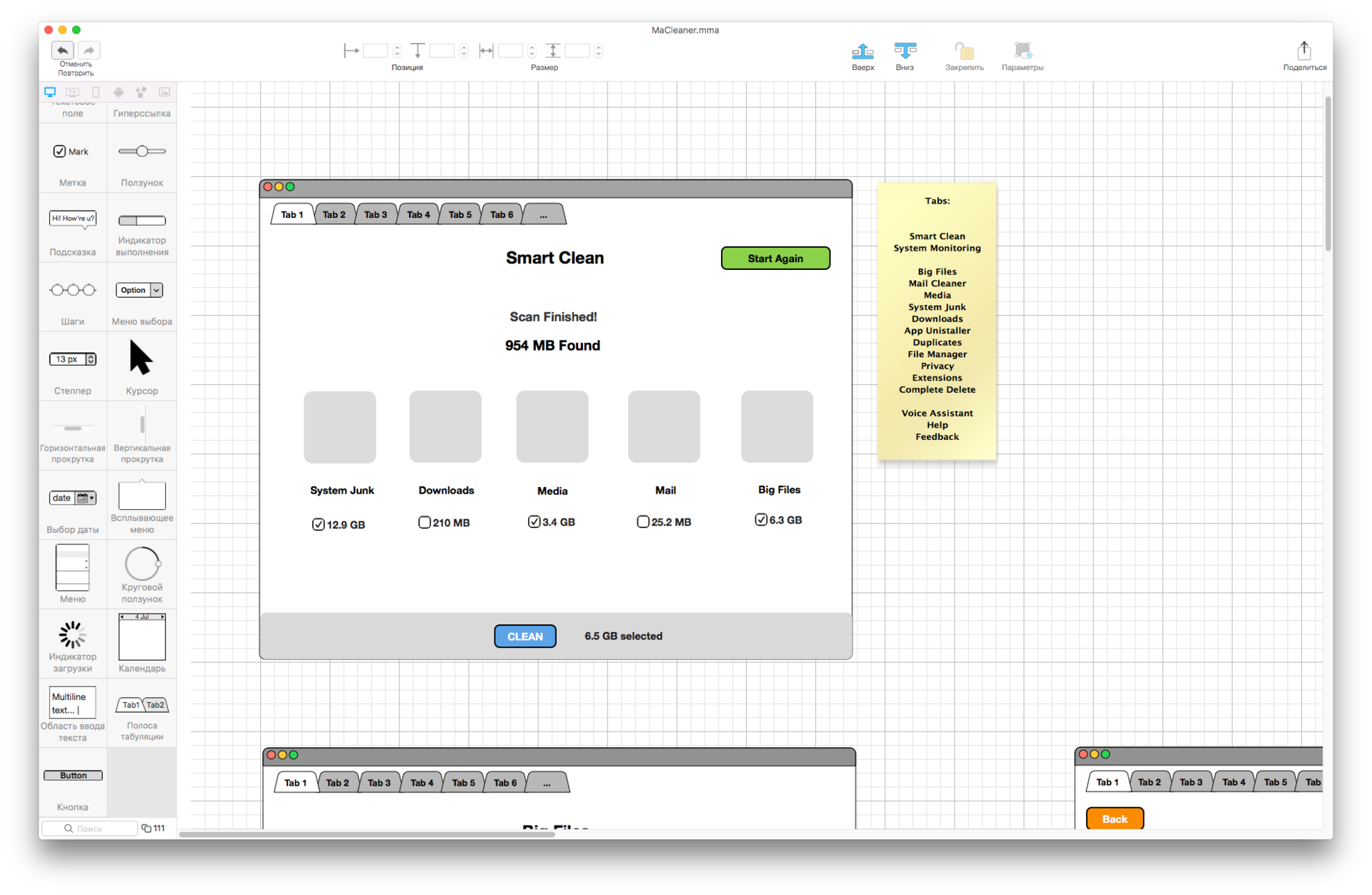1372x895 pixels.
Task: Open the Параметры settings
Action: [x=1023, y=51]
